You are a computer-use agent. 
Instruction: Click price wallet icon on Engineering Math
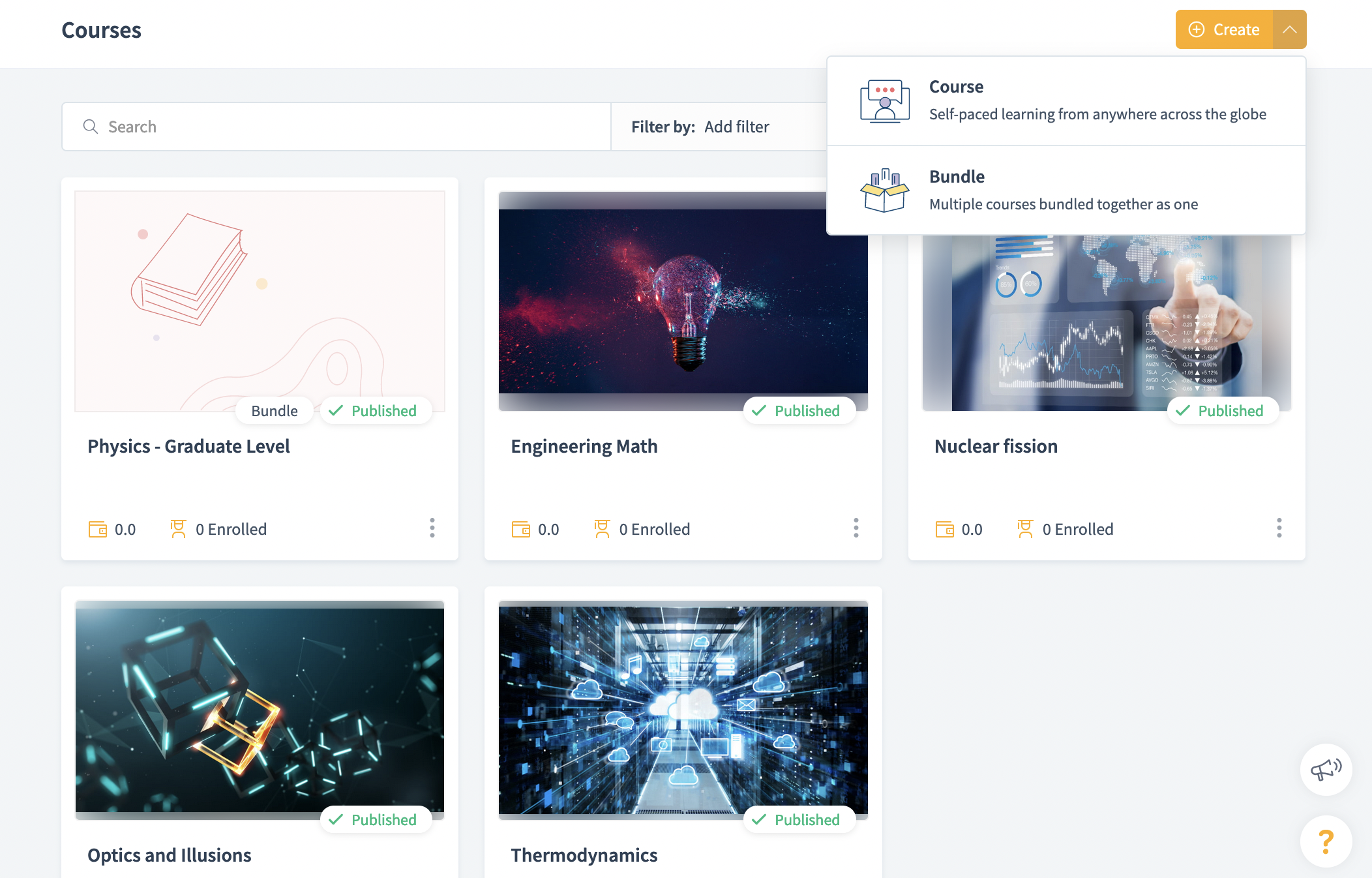click(520, 529)
